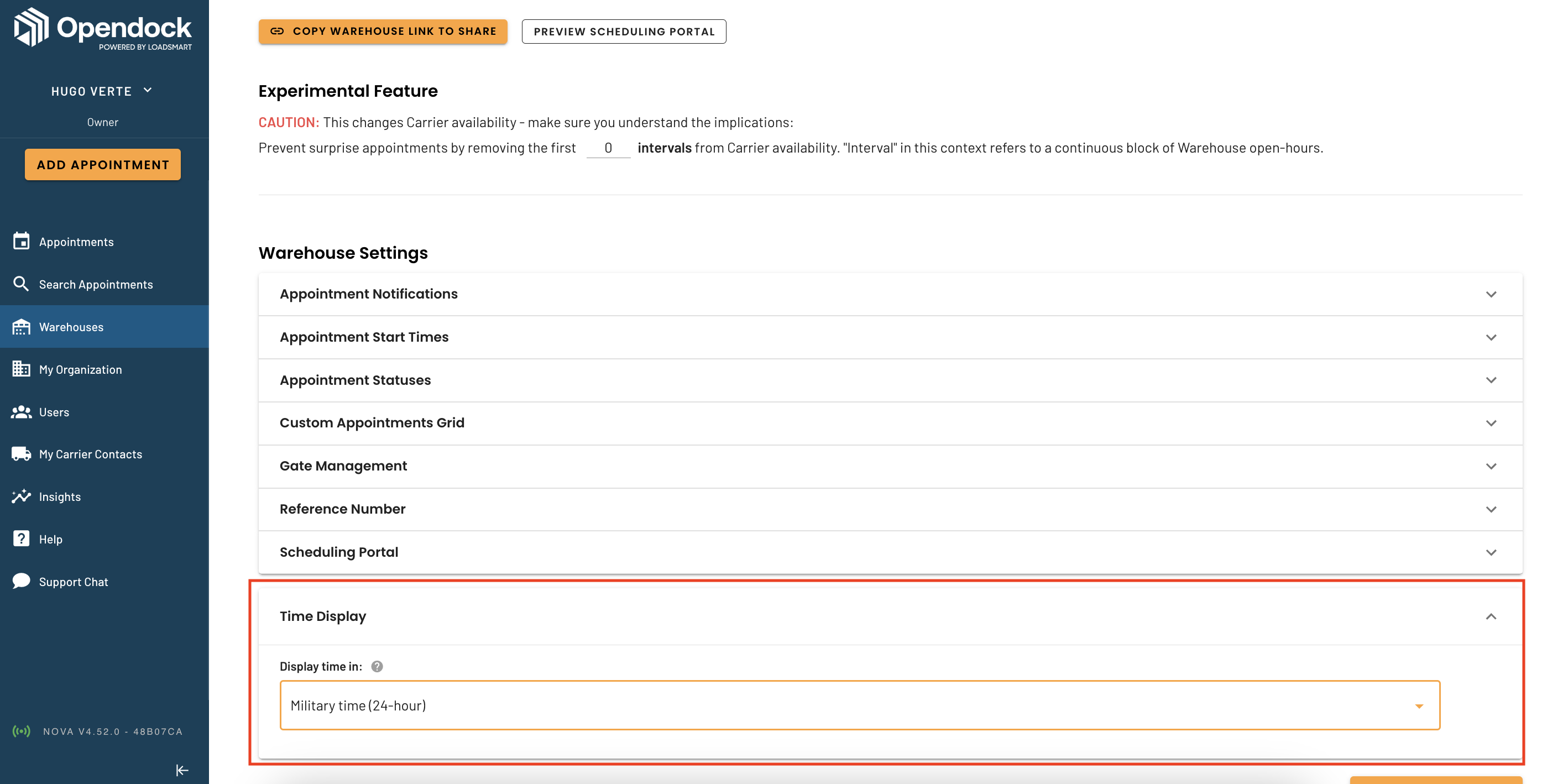Click Copy Warehouse Link to Share
1568x784 pixels.
click(383, 31)
